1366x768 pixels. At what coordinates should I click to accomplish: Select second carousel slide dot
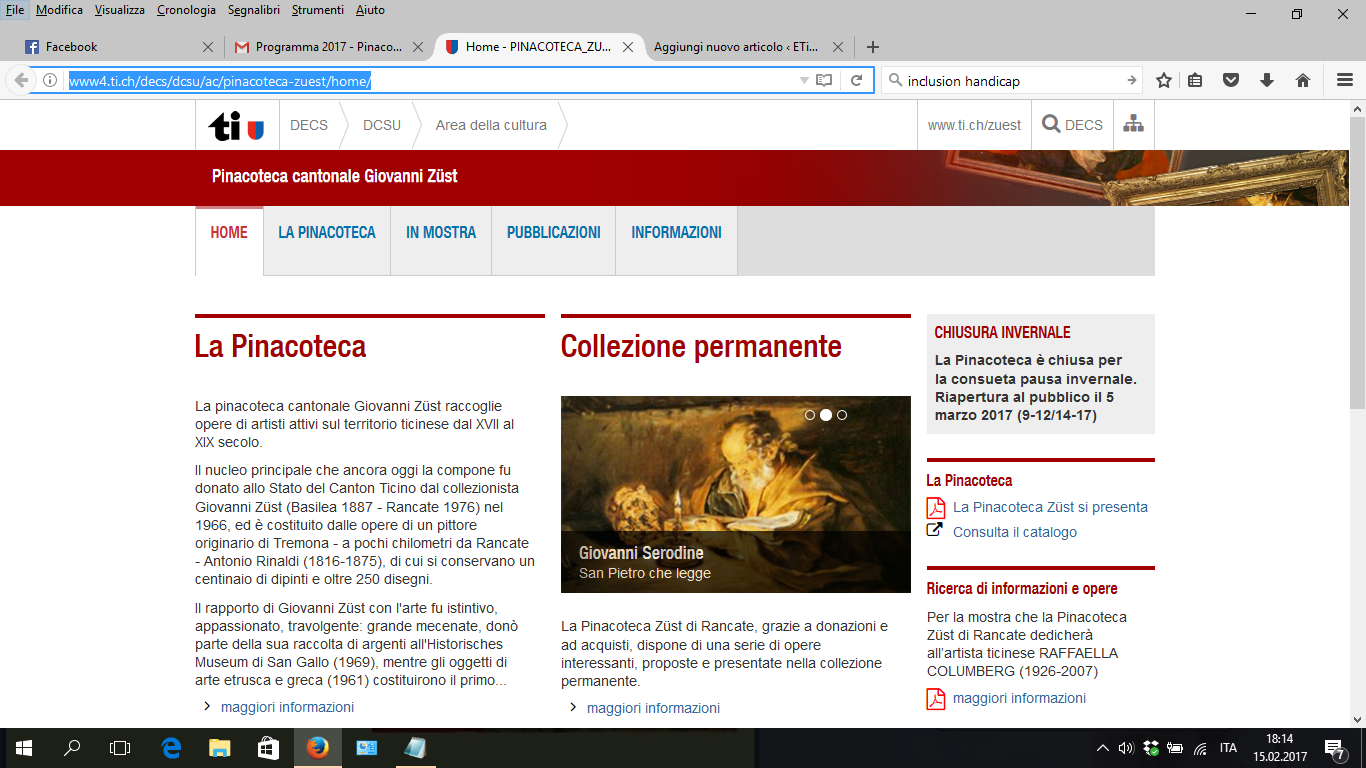[x=826, y=415]
